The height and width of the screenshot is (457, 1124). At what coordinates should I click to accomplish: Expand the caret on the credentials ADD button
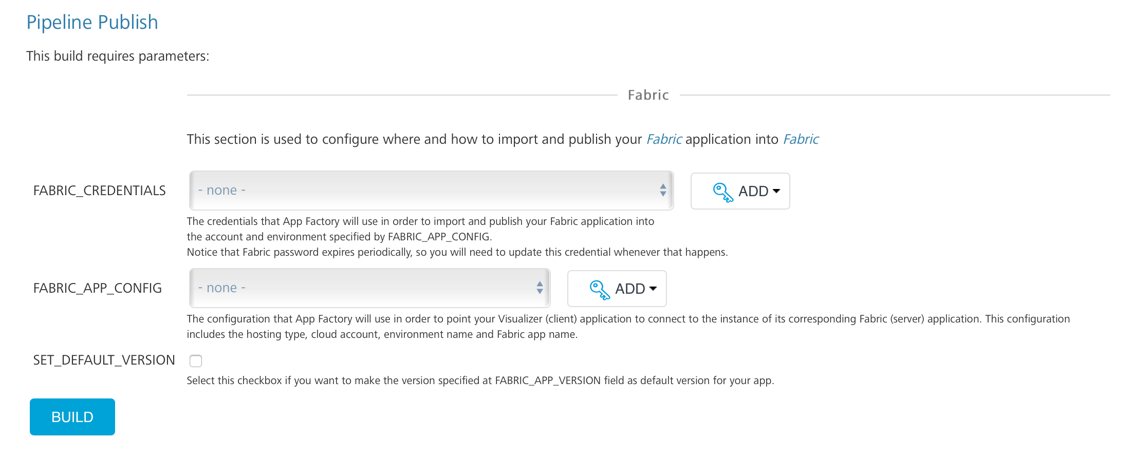(776, 192)
